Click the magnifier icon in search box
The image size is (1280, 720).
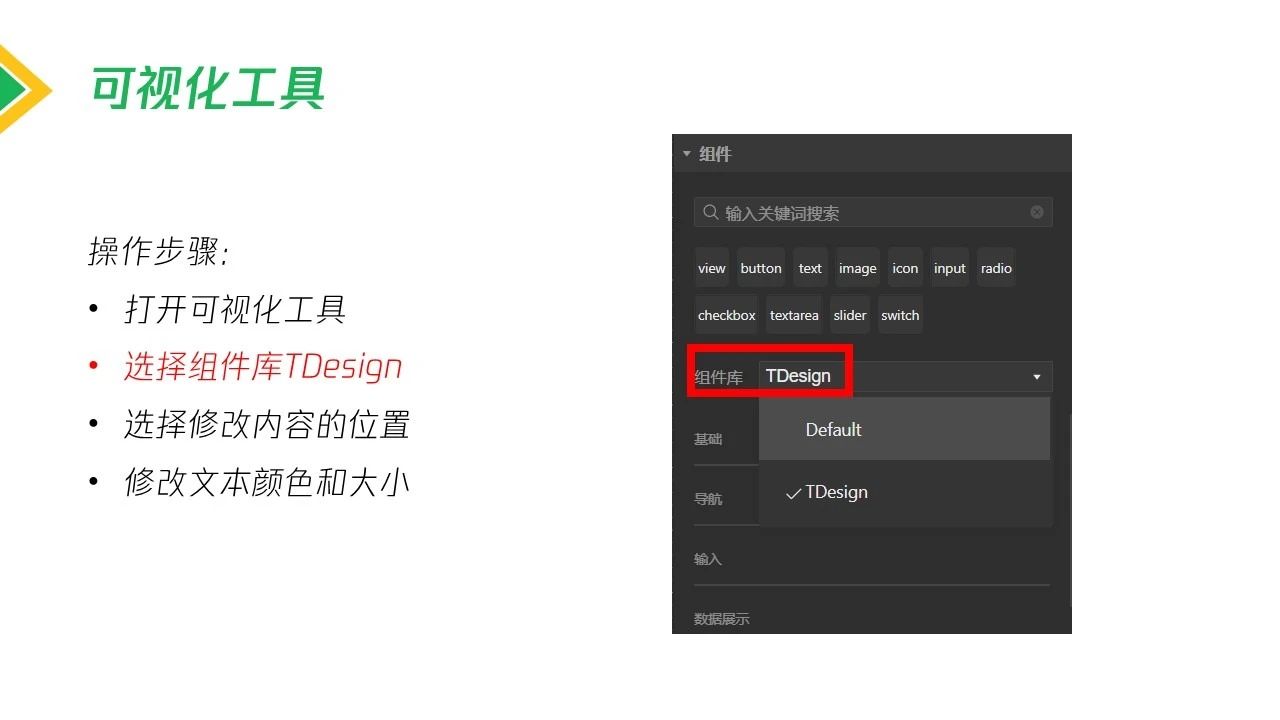click(x=710, y=212)
